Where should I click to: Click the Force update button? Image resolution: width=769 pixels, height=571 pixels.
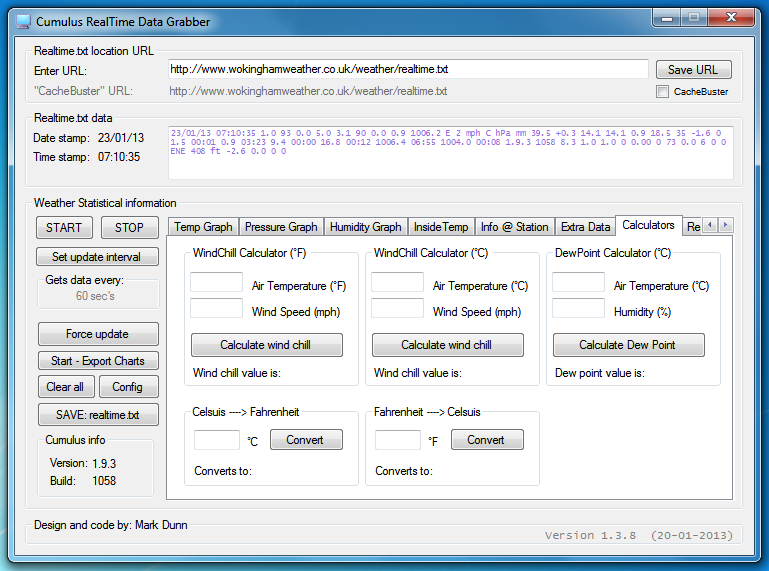point(96,334)
